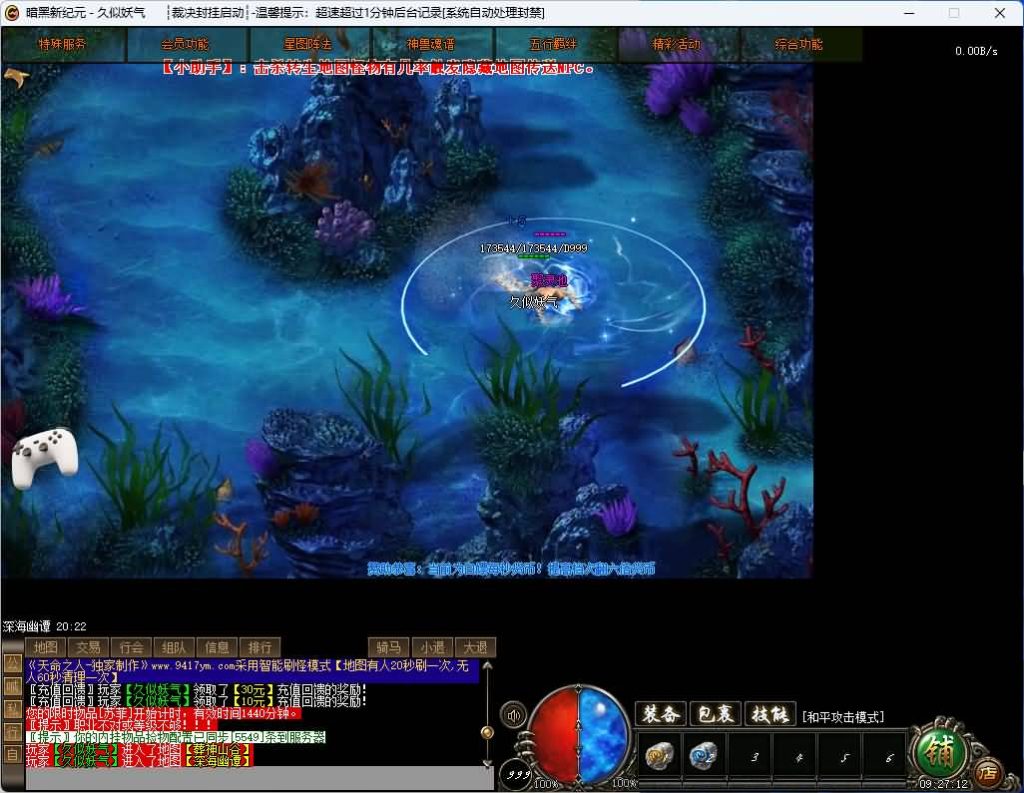Click the 09:27:12 clock text
The height and width of the screenshot is (793, 1024).
coord(943,783)
